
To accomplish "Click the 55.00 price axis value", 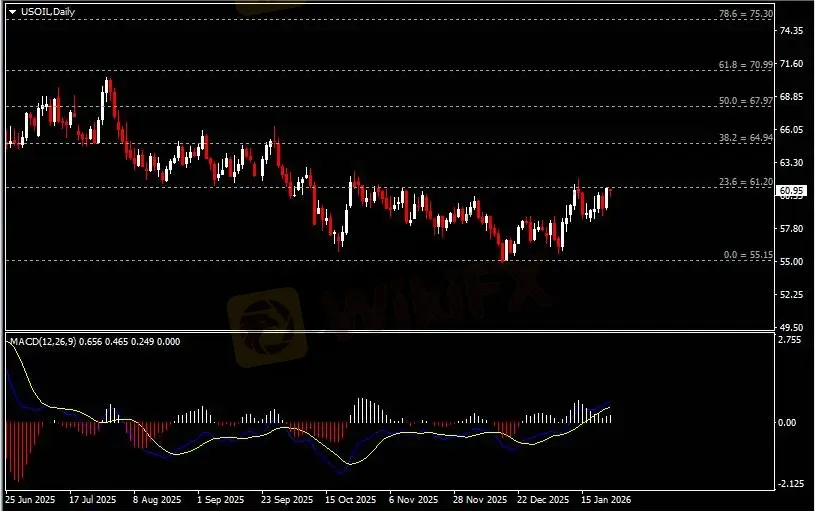I will (791, 261).
